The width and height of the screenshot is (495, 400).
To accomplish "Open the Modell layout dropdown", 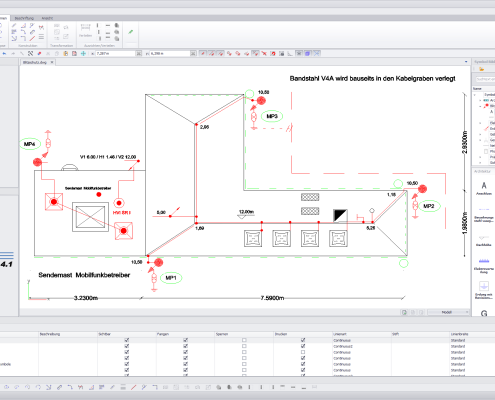I will (x=448, y=312).
